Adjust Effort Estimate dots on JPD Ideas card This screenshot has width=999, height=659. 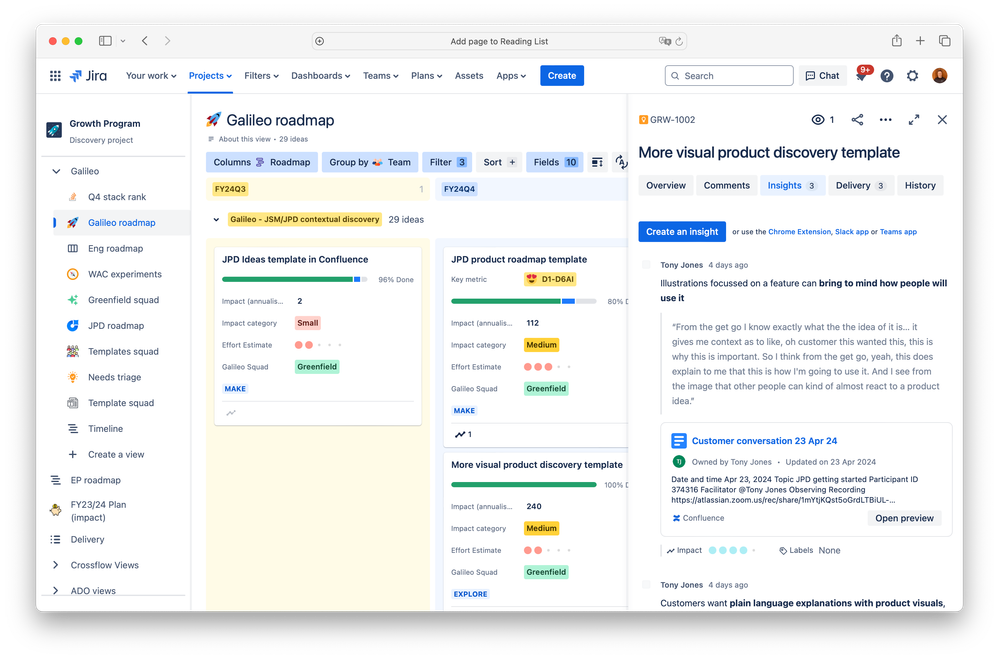tap(318, 345)
